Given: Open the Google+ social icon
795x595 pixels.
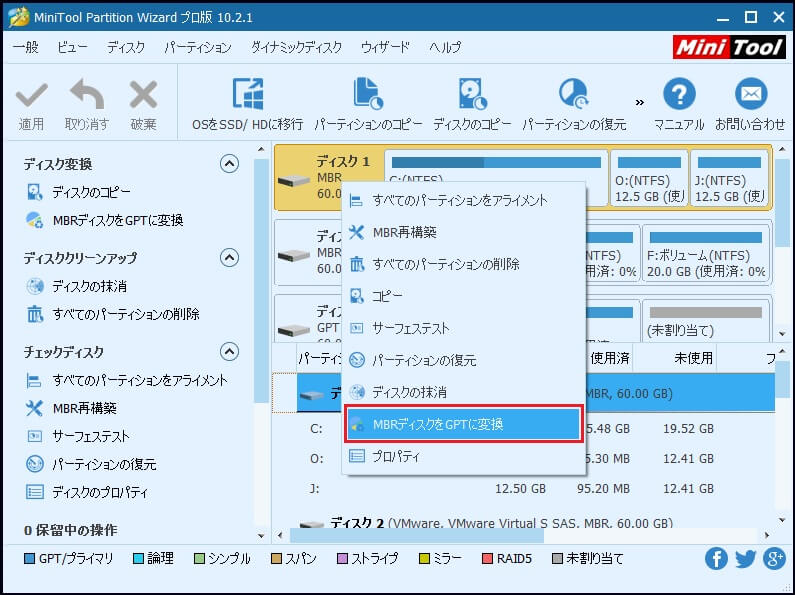Looking at the screenshot, I should pos(774,559).
